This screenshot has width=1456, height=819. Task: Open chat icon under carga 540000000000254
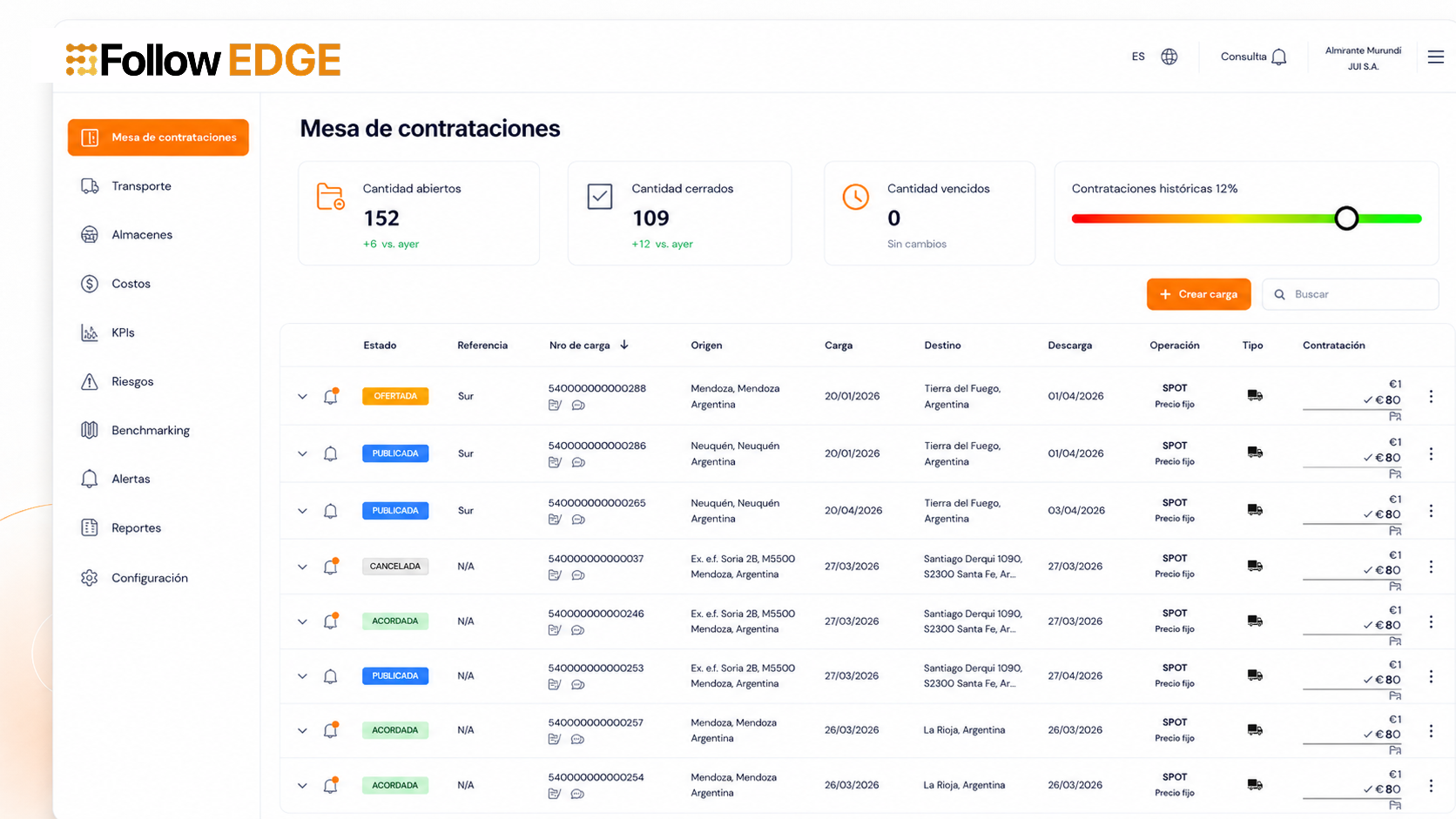point(578,794)
